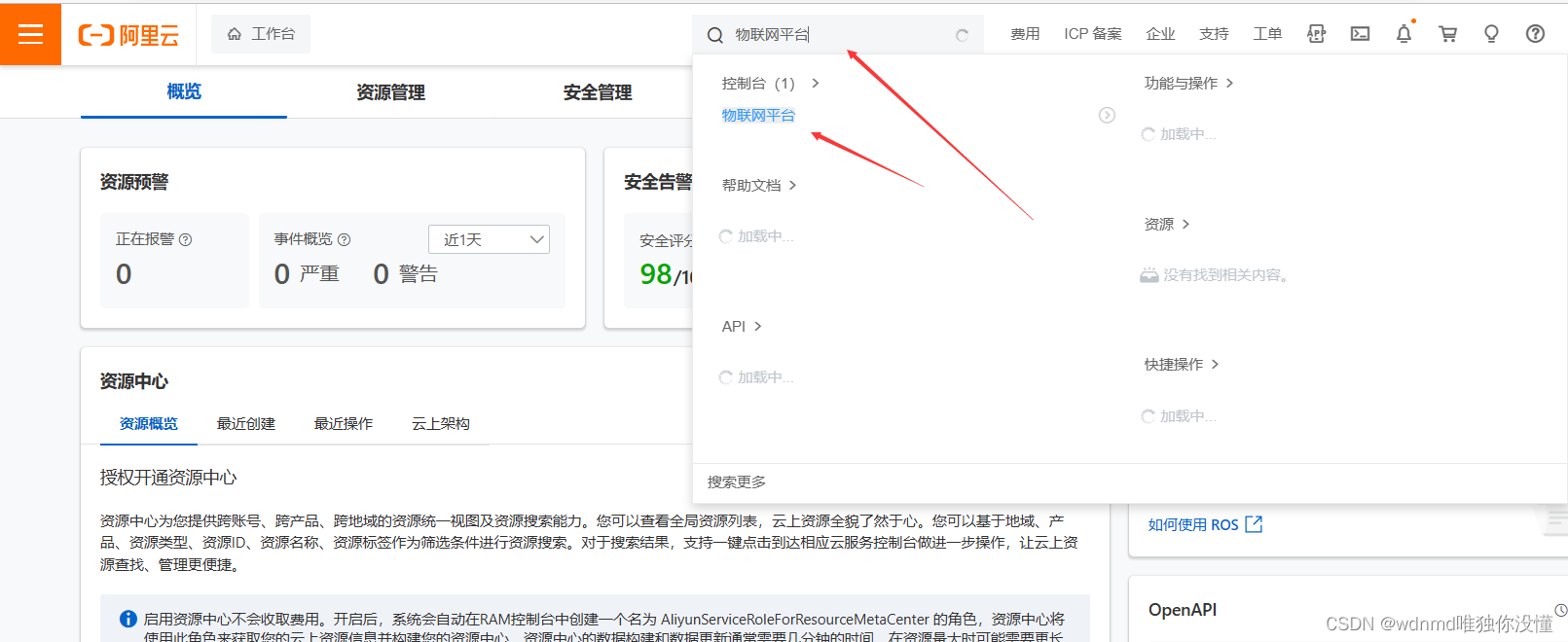The image size is (1568, 642).
Task: Click the 资源预警 card title
Action: 134,182
